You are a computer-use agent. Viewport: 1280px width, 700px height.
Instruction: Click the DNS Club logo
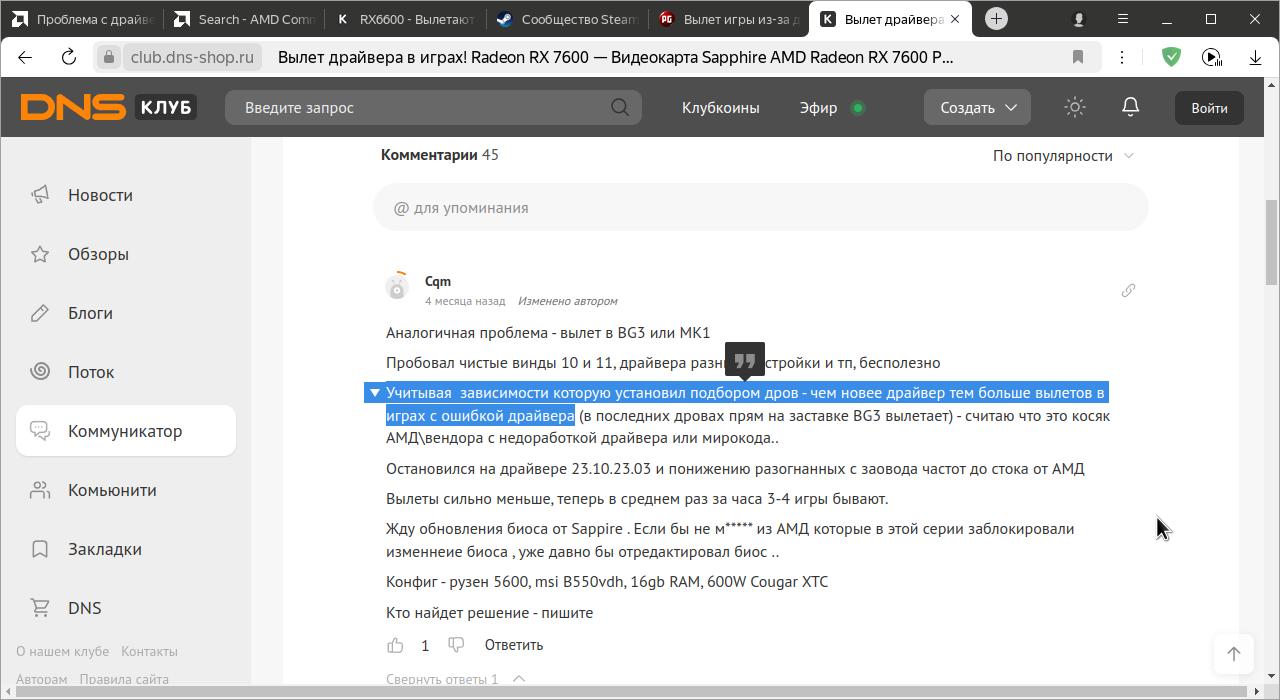tap(108, 107)
